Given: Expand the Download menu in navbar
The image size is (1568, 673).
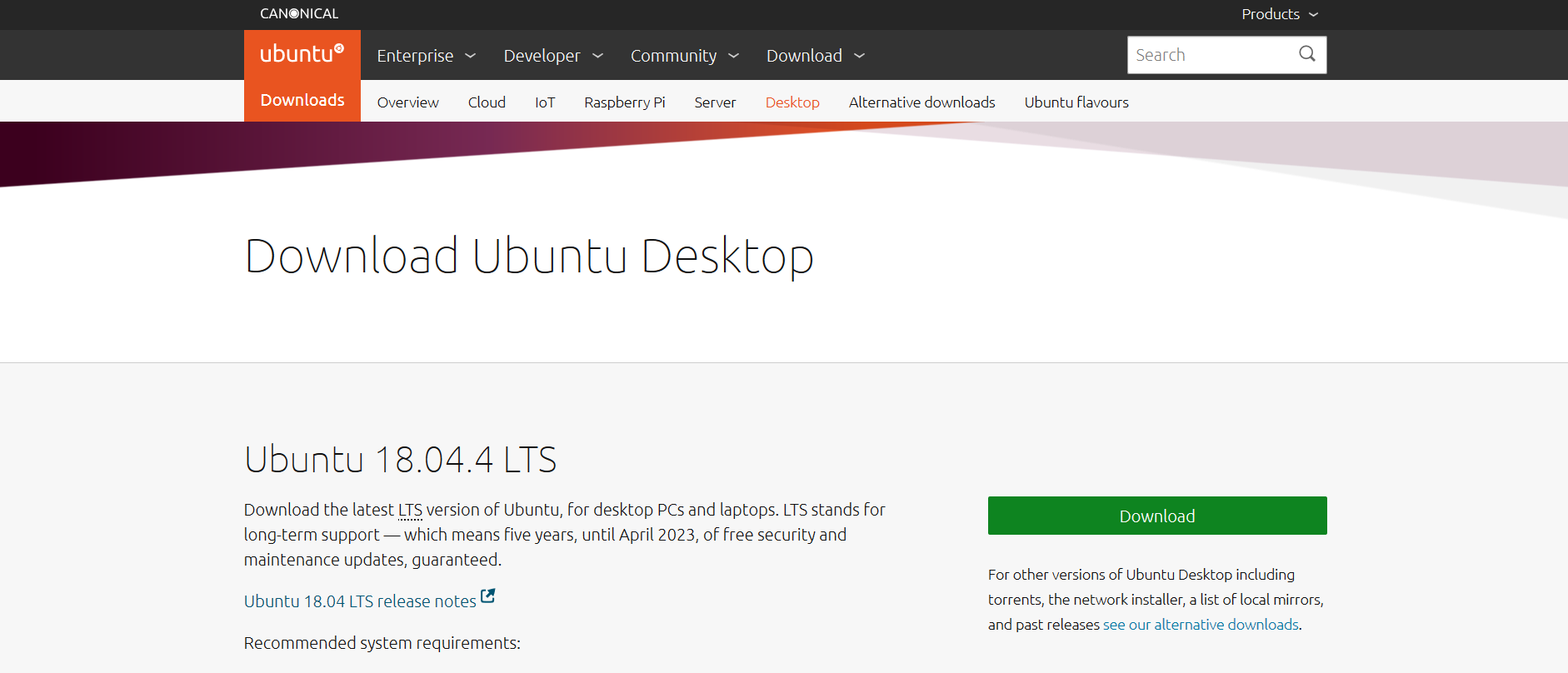Looking at the screenshot, I should [x=816, y=56].
